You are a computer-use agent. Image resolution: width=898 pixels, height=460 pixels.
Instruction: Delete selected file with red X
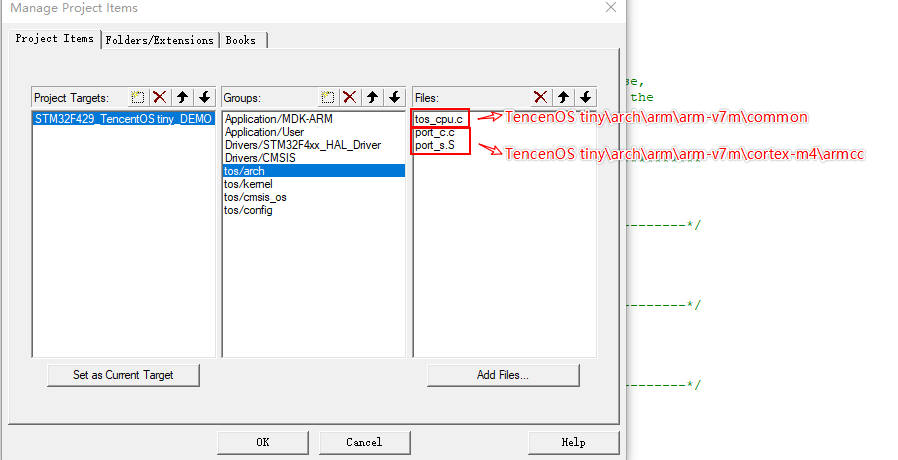point(541,97)
